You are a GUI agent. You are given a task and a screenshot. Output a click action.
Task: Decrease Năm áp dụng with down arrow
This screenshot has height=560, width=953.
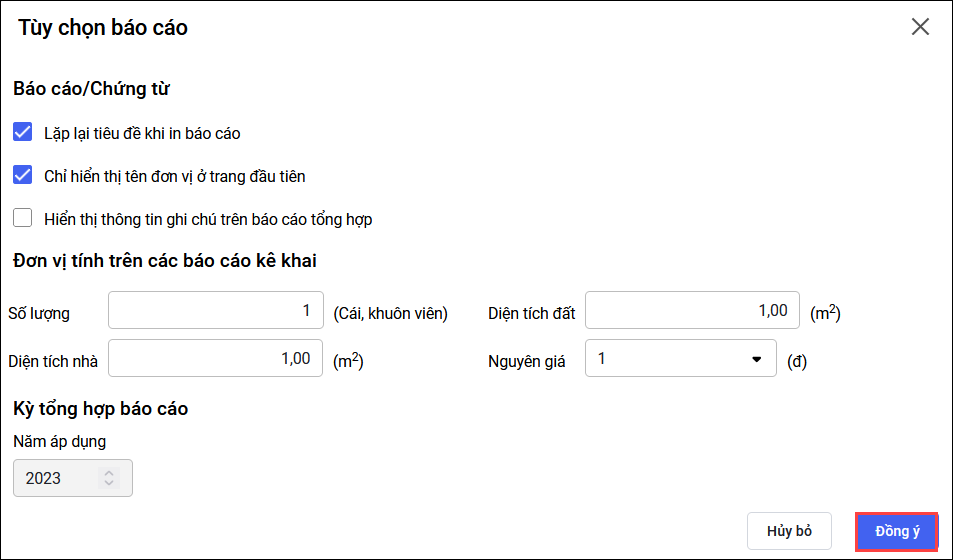pos(108,484)
